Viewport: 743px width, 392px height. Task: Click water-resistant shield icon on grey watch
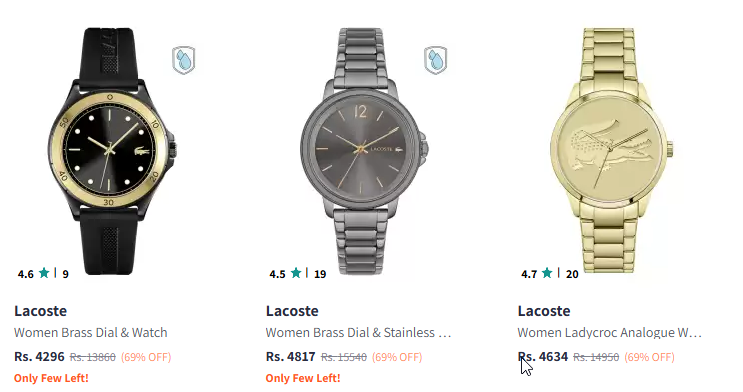click(435, 60)
